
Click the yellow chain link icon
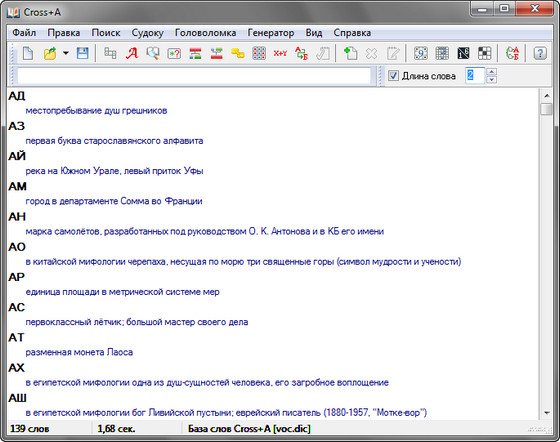point(238,54)
